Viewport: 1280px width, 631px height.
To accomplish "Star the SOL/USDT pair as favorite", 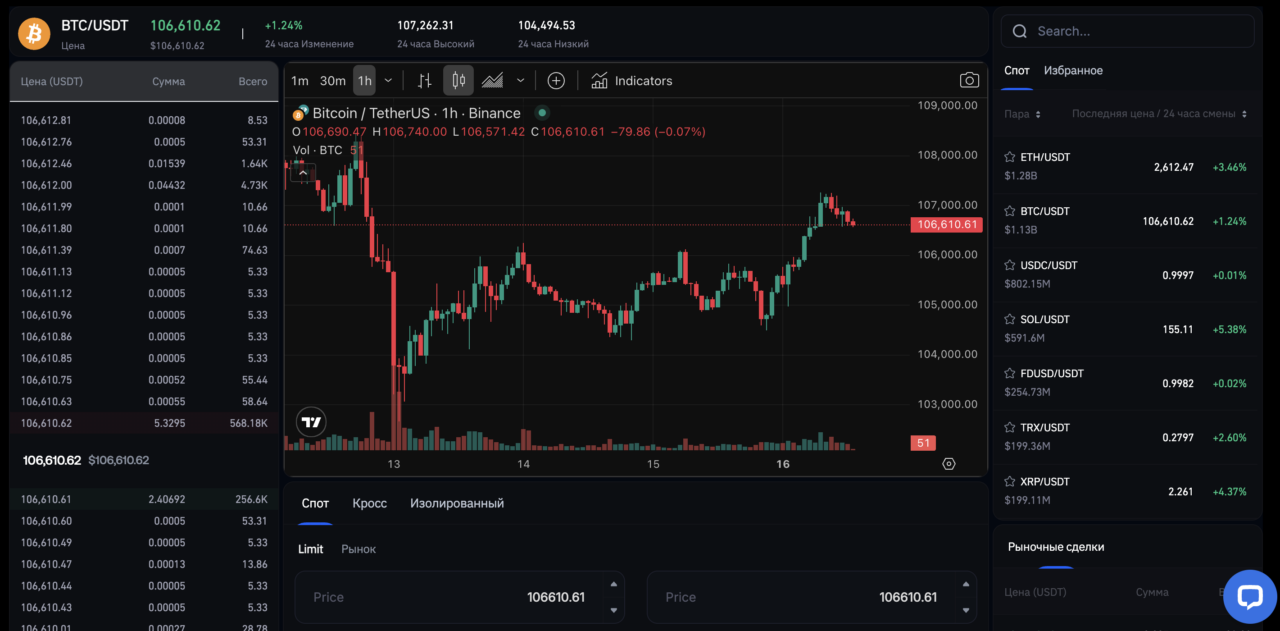I will (x=1010, y=319).
